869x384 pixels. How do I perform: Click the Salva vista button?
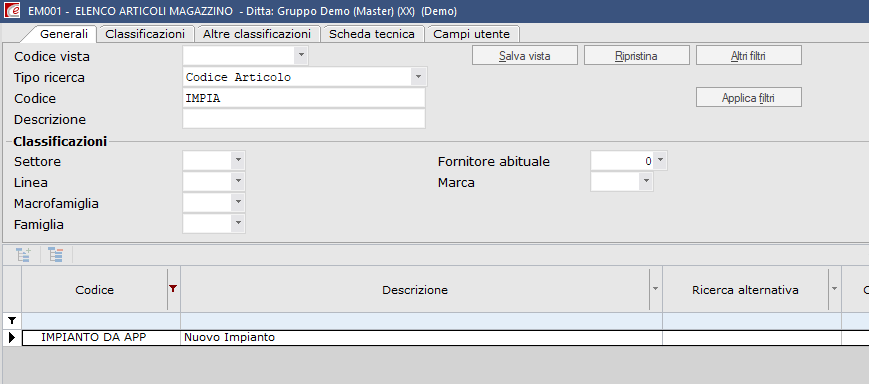[x=525, y=55]
